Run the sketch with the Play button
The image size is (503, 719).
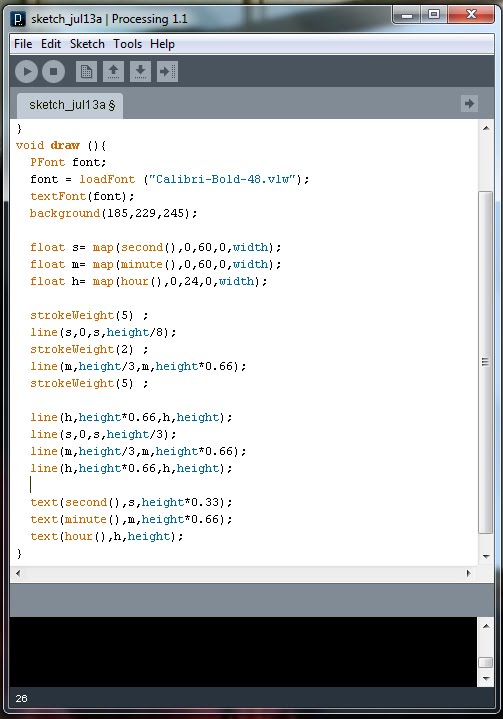point(26,72)
